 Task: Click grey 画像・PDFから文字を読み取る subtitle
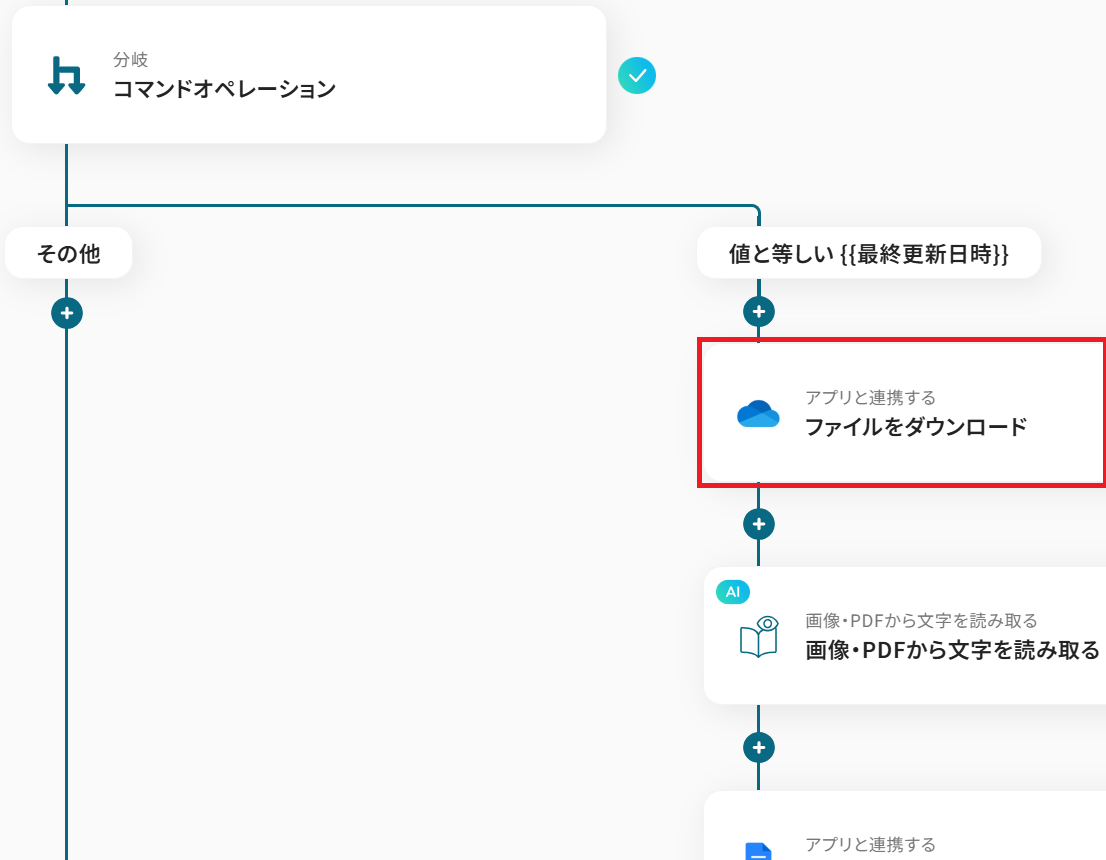point(921,621)
